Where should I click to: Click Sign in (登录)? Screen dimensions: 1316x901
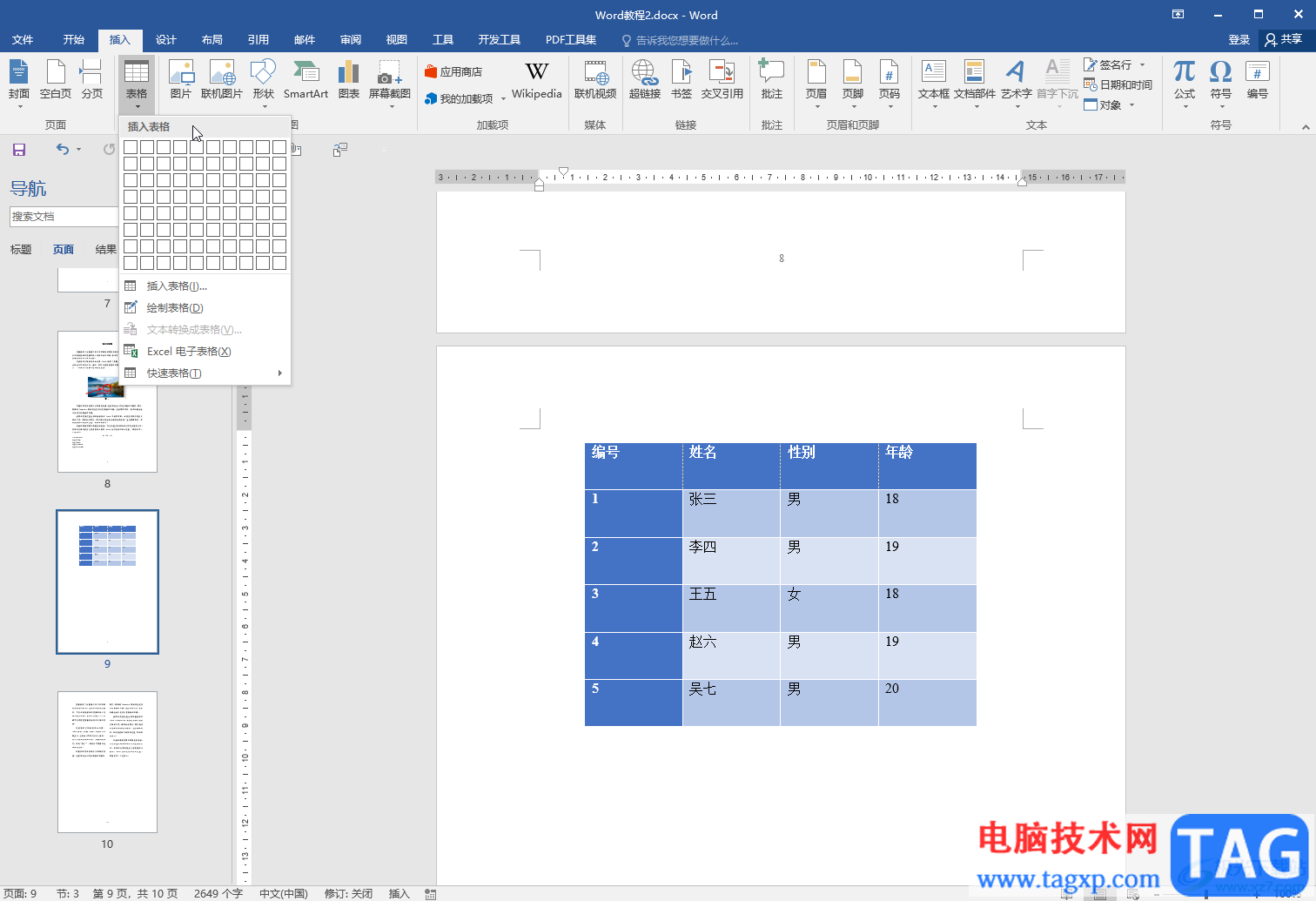click(1239, 40)
